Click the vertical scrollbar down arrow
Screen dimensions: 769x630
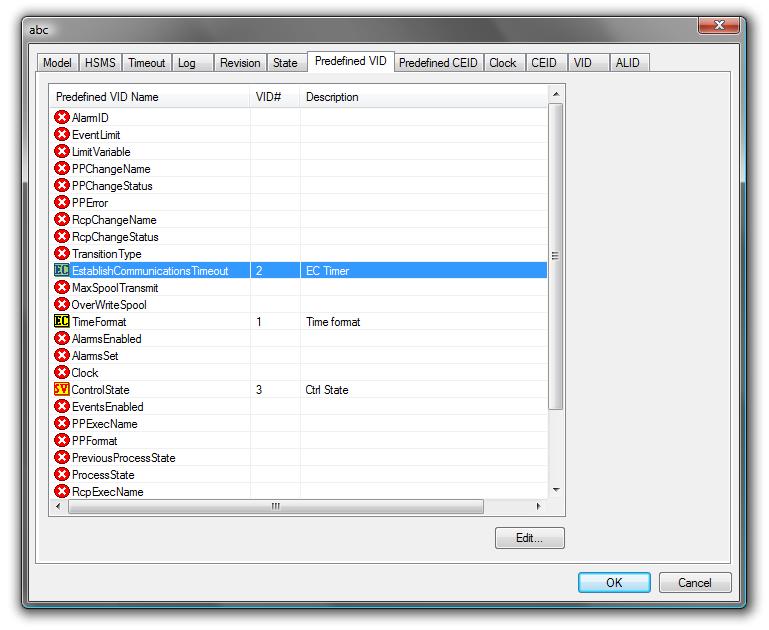click(x=556, y=491)
